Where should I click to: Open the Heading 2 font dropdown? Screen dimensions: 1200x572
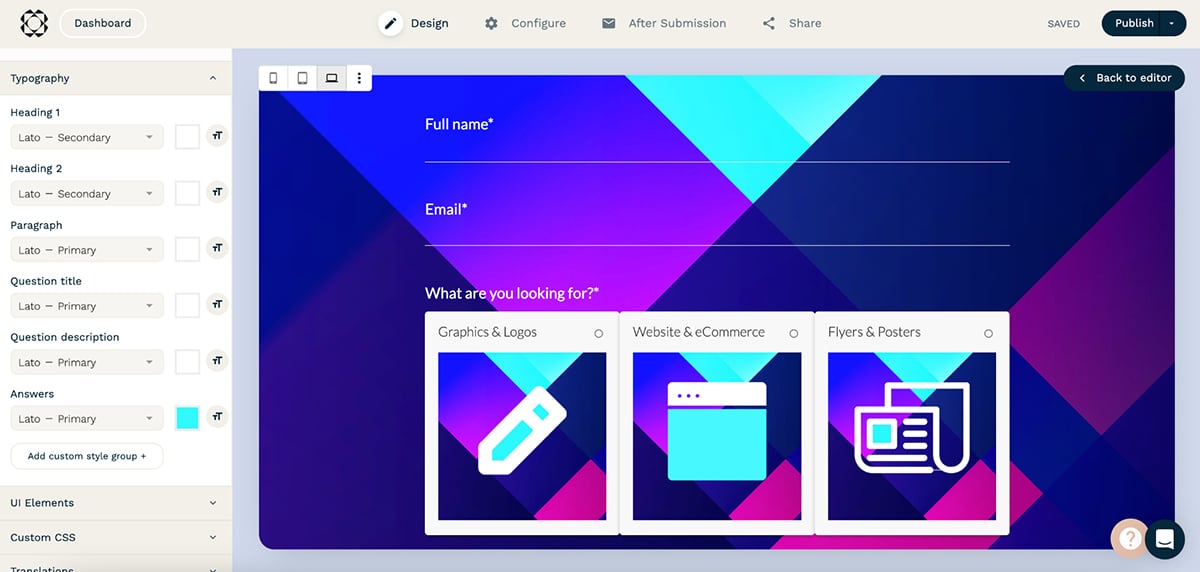coord(87,193)
